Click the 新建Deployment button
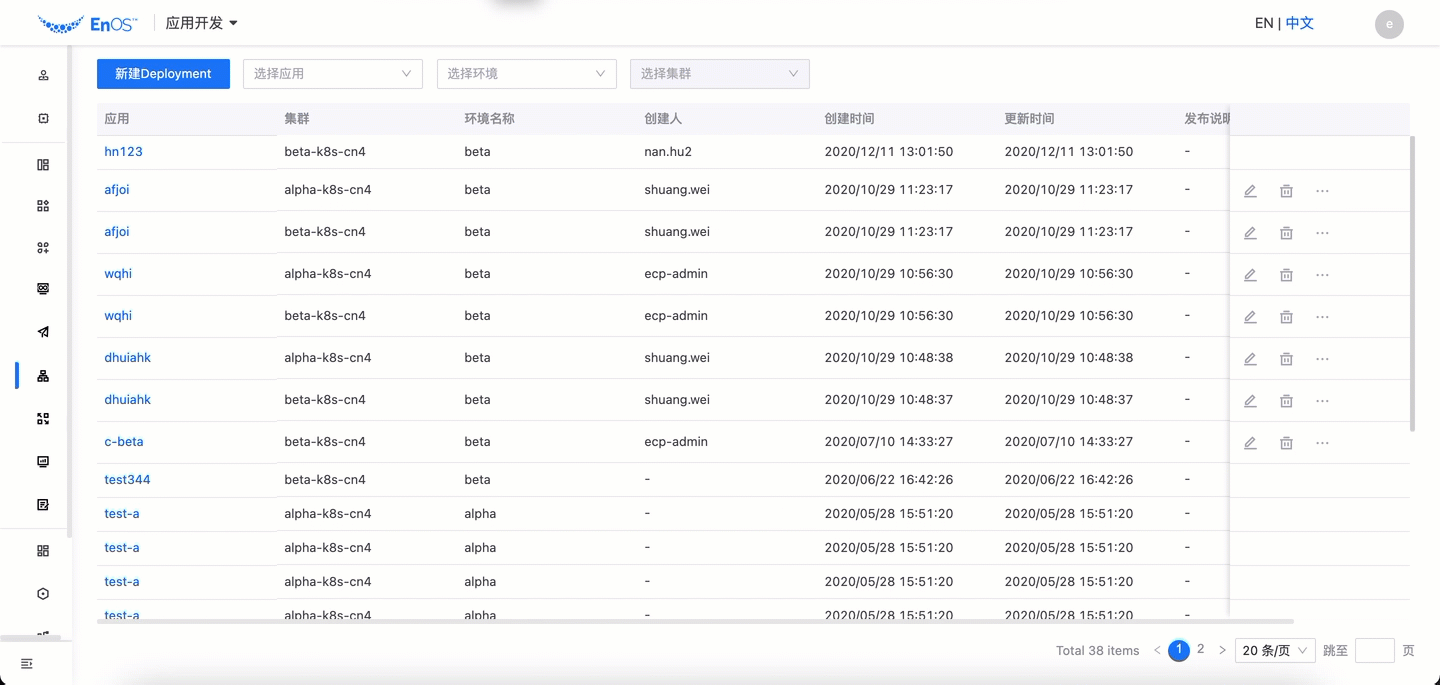Image resolution: width=1440 pixels, height=685 pixels. (163, 74)
